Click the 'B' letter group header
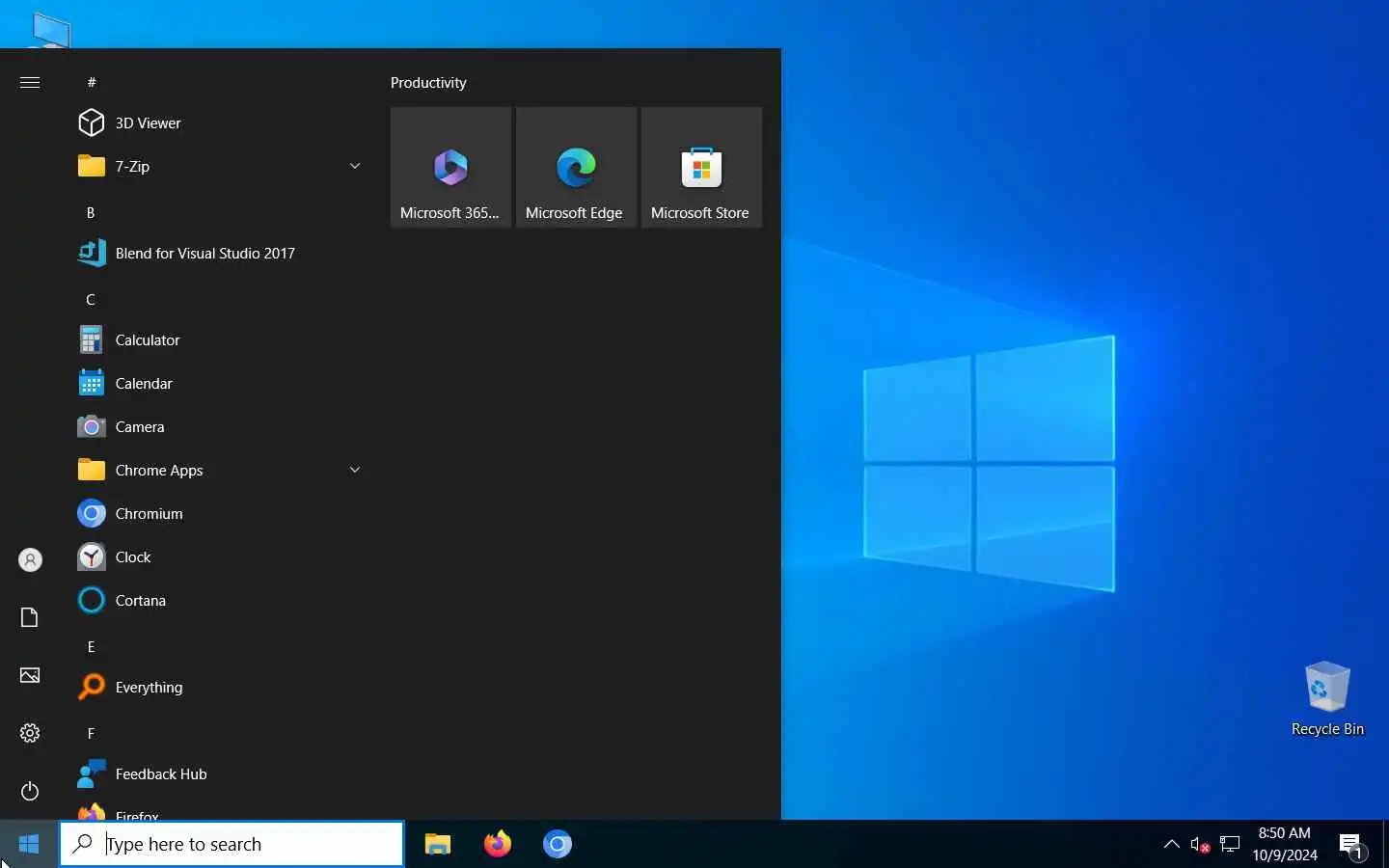 coord(91,212)
